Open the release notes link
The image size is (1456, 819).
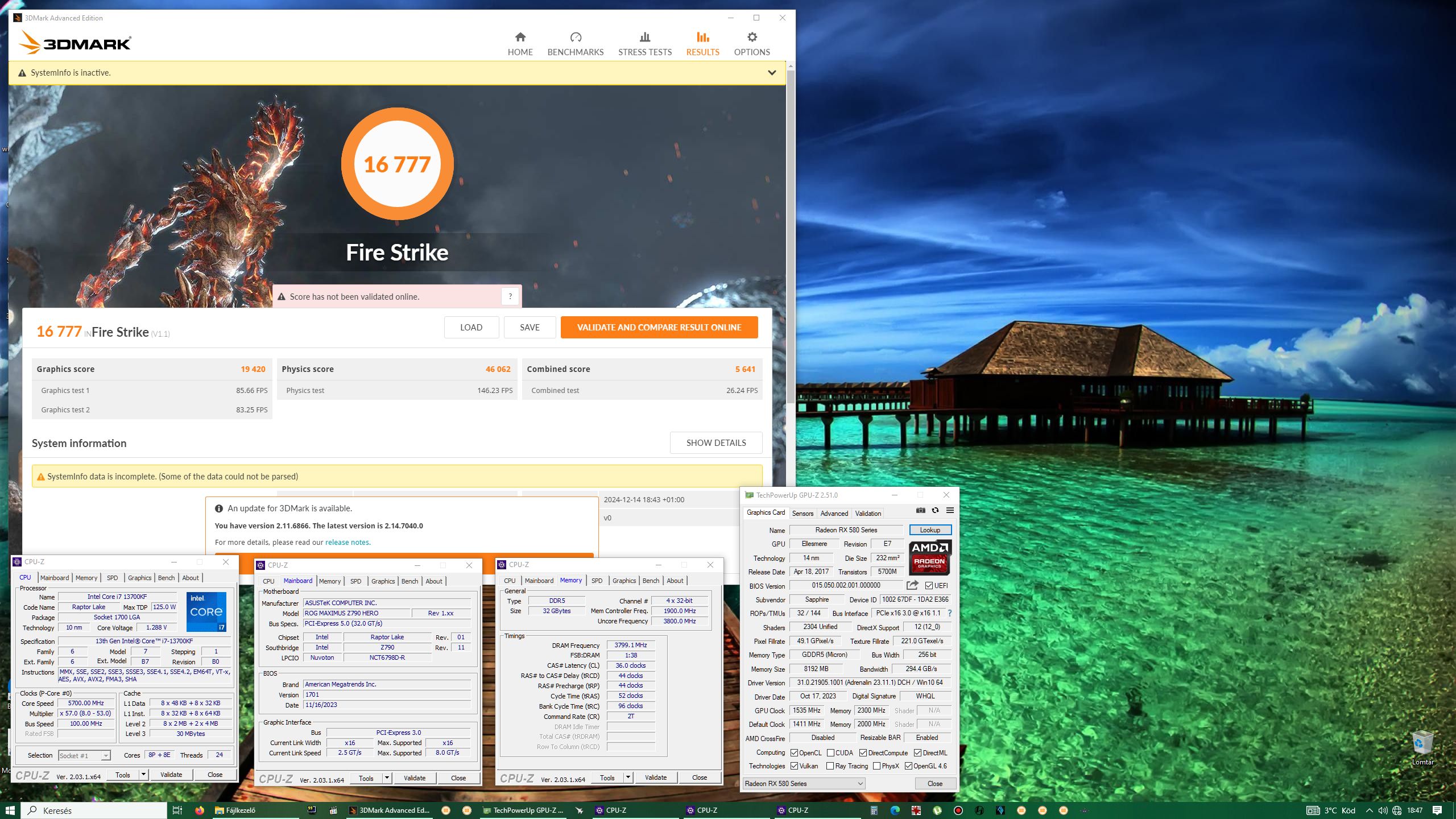pyautogui.click(x=347, y=542)
